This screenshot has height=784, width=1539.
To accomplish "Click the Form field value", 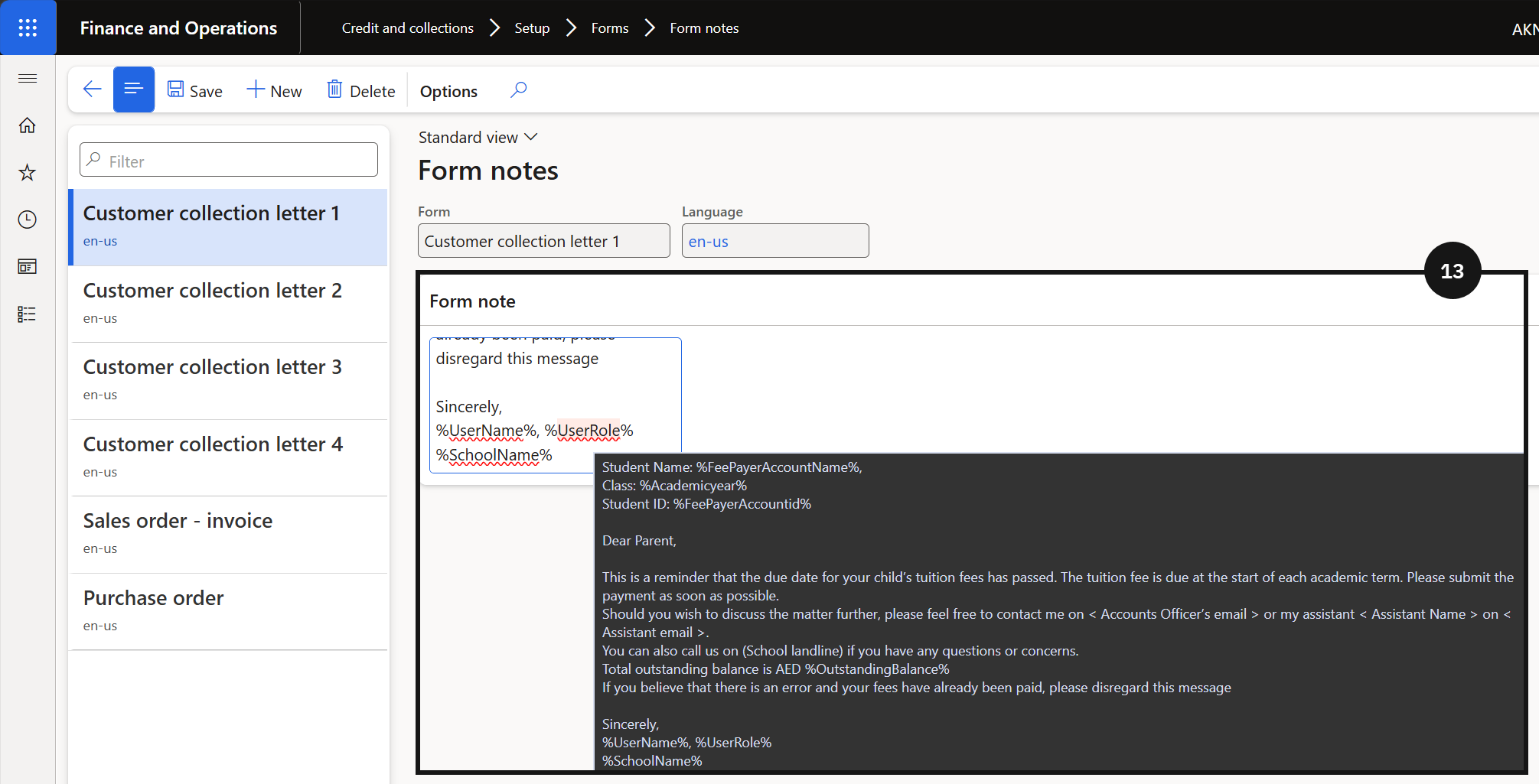I will click(x=544, y=241).
